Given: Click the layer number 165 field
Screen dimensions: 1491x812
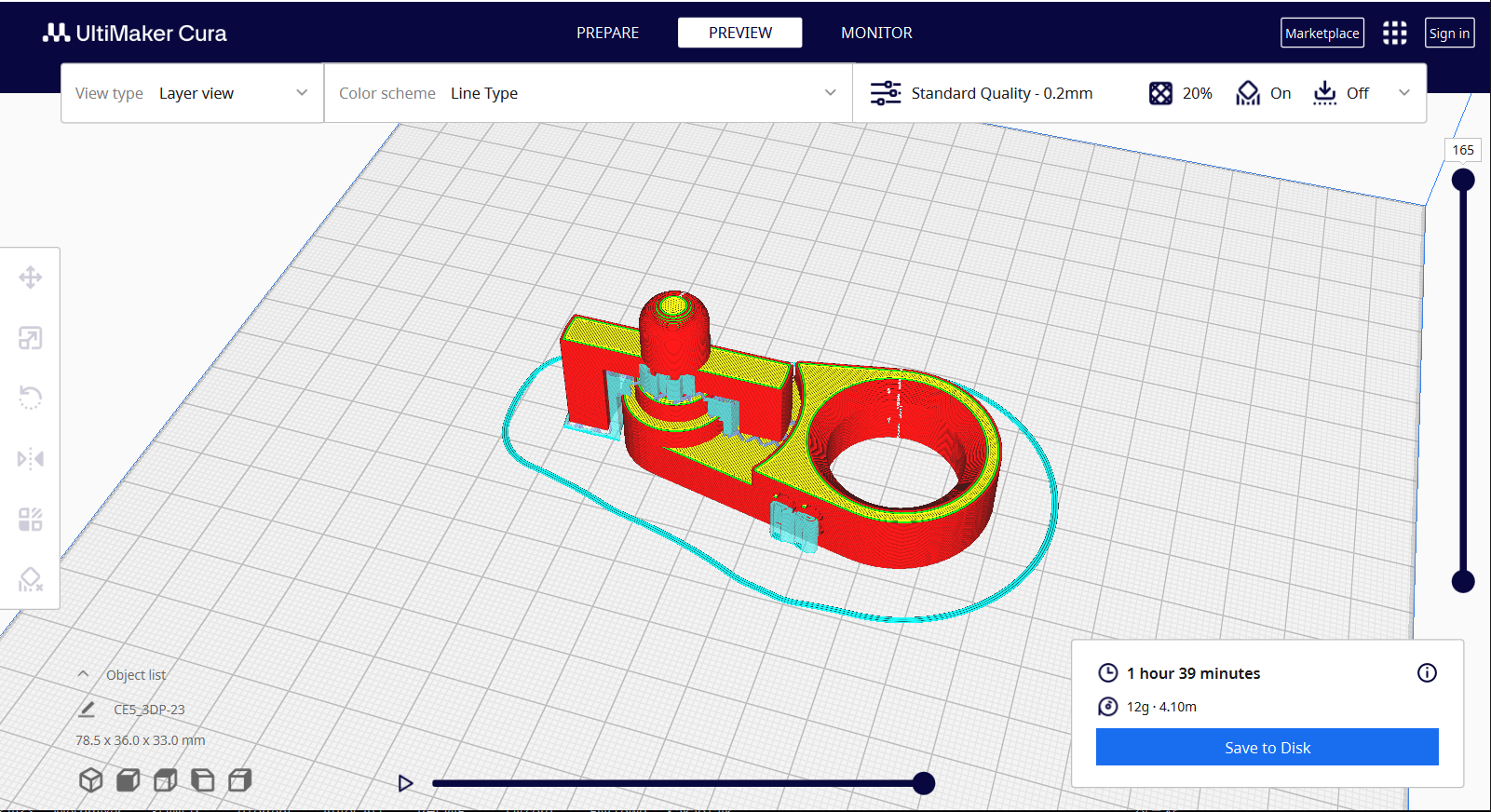Looking at the screenshot, I should click(x=1463, y=150).
